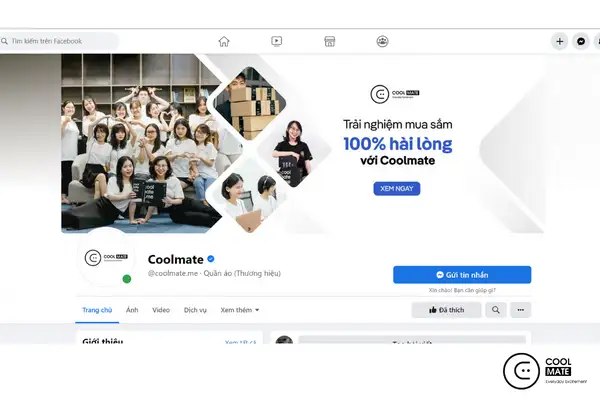
Task: Click the 'Gửi tin nhắn' button
Action: click(x=462, y=275)
